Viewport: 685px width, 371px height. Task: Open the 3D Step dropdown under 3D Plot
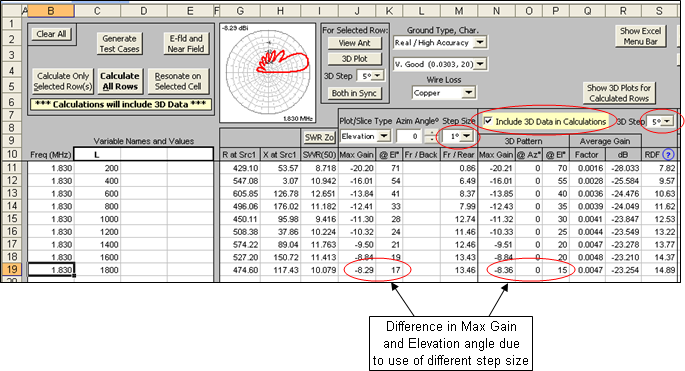(x=377, y=76)
